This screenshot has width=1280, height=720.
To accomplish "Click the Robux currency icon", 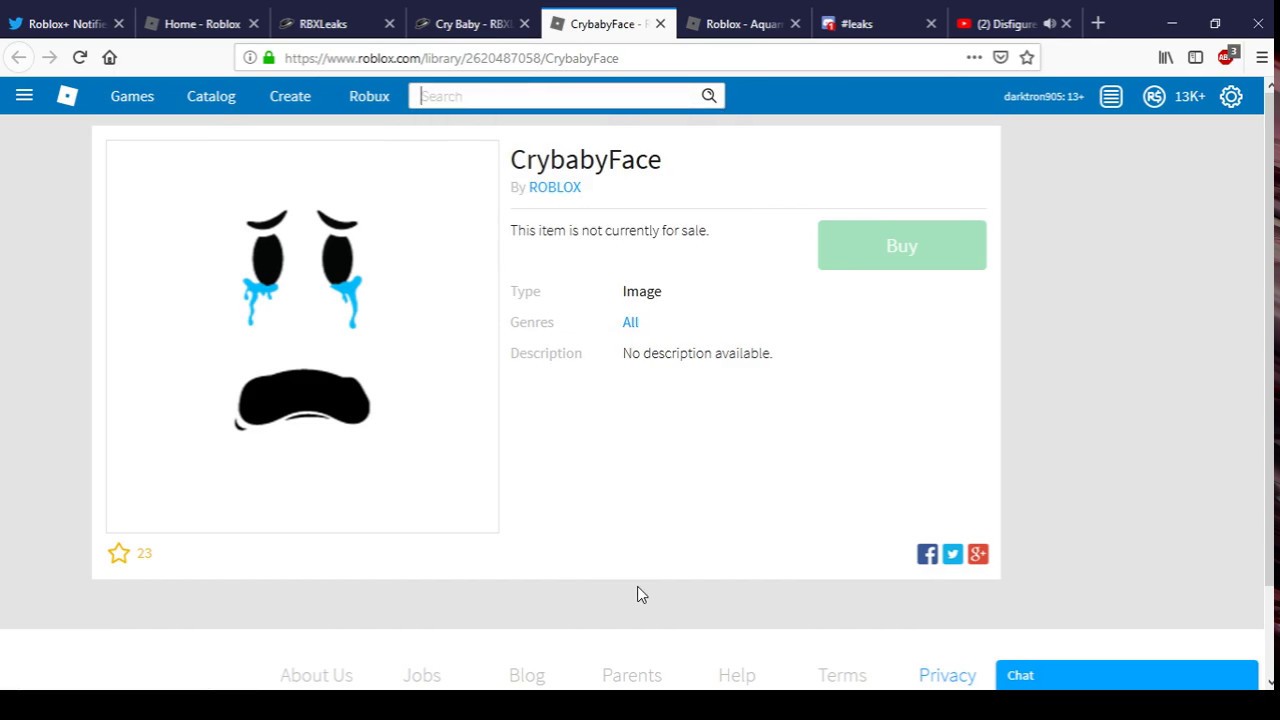I will [x=1154, y=96].
